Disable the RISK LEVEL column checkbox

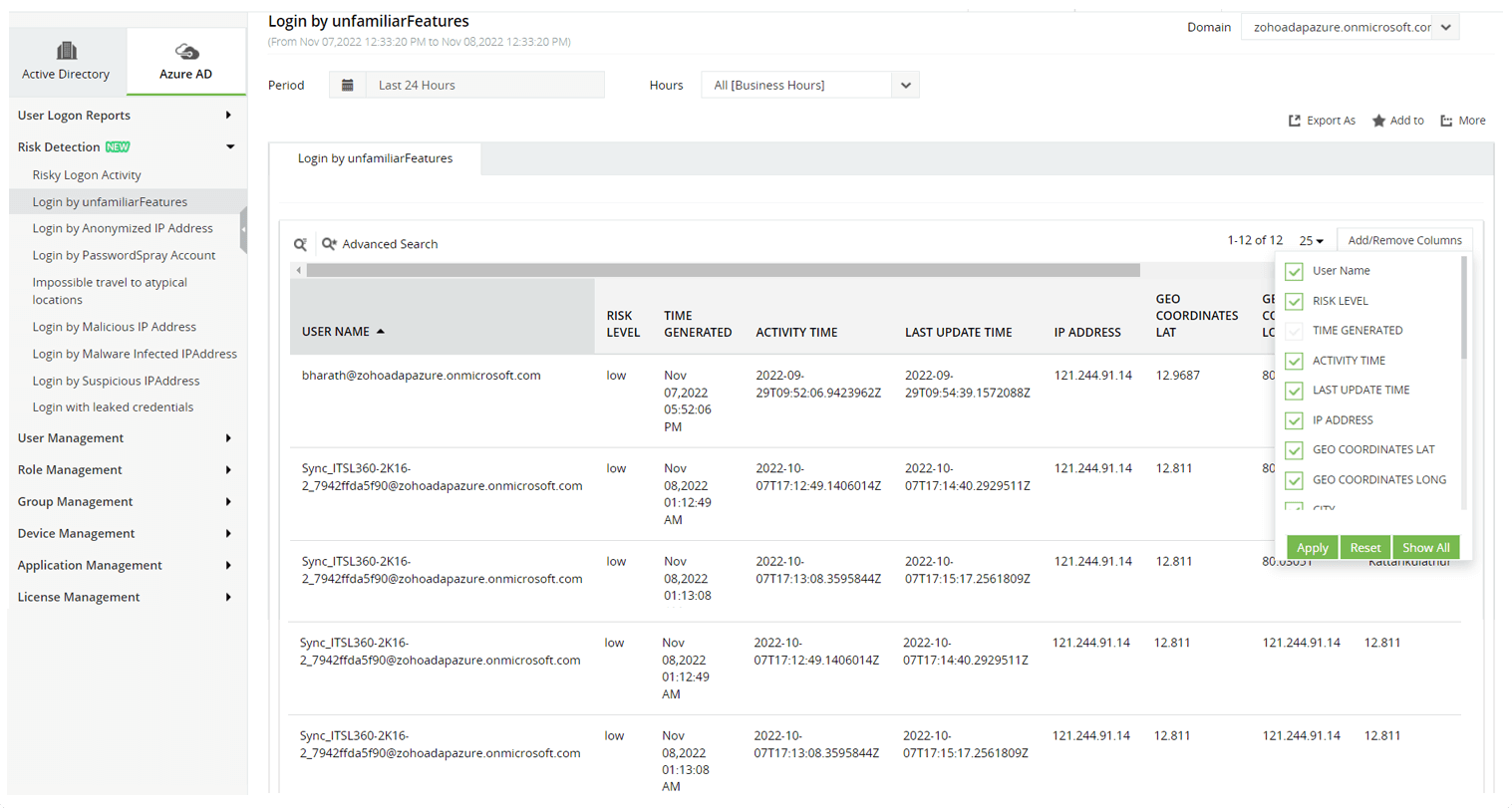1294,301
